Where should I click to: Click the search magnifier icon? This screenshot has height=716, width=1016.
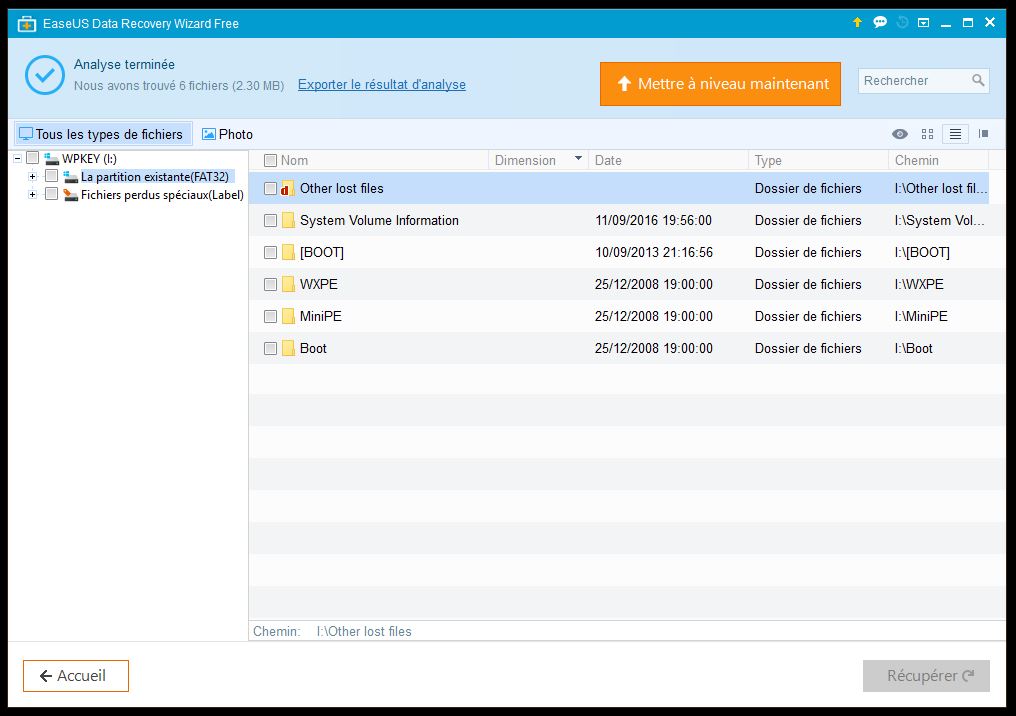coord(978,80)
